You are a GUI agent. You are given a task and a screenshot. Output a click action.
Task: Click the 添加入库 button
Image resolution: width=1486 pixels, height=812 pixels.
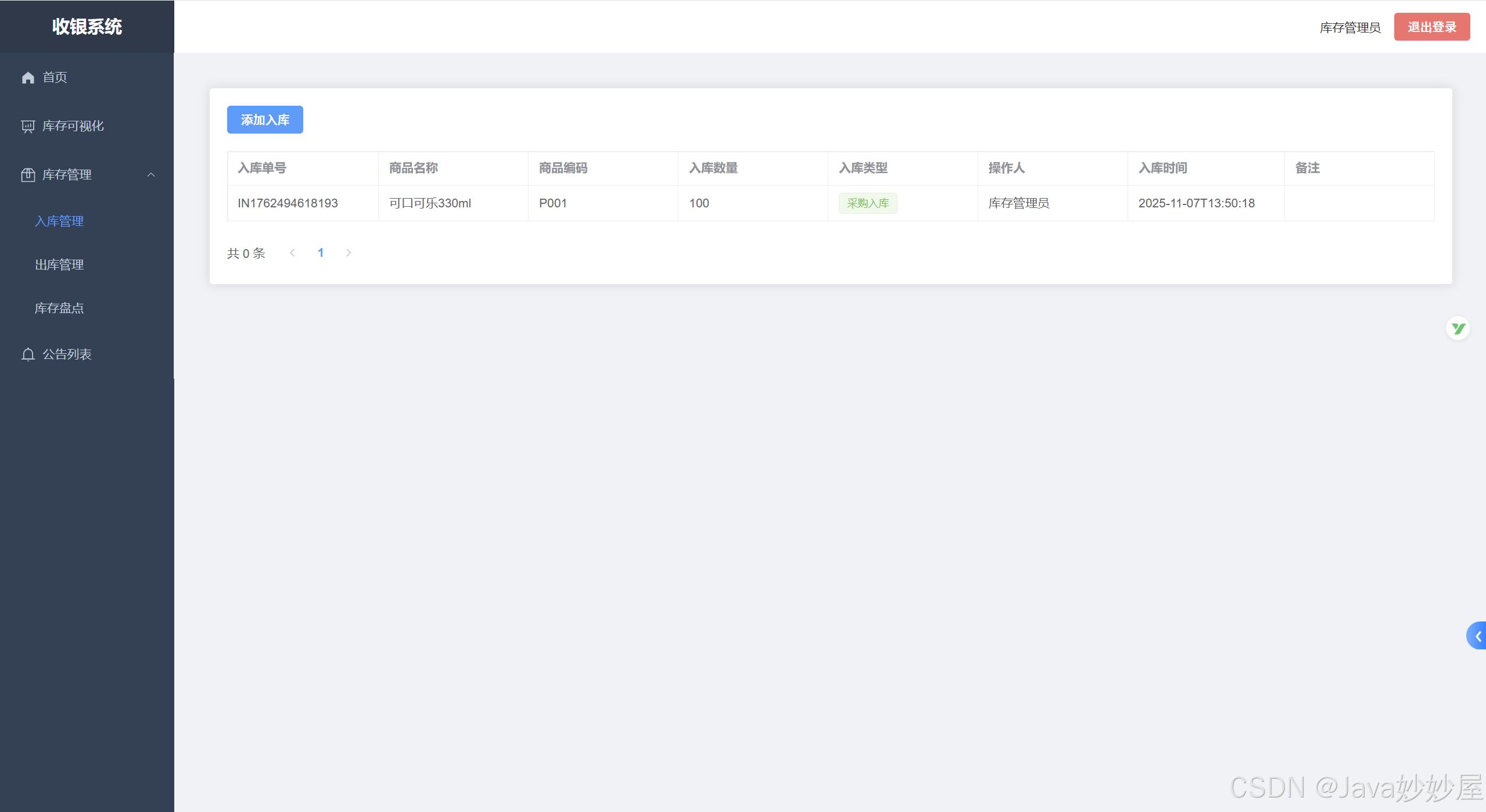(x=265, y=120)
